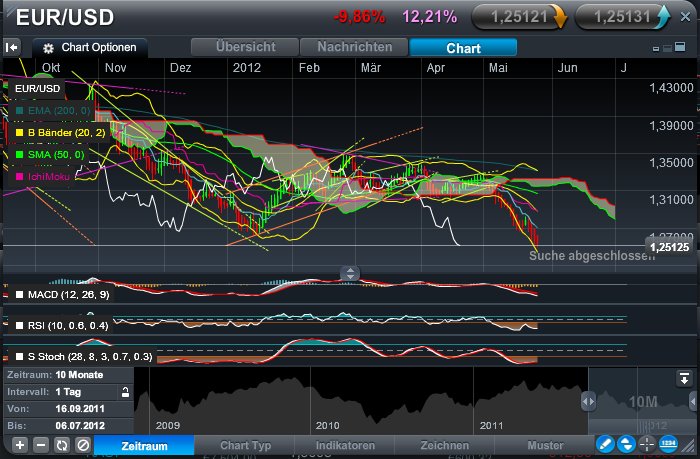
Task: Click the 1234 price label icon
Action: point(668,444)
